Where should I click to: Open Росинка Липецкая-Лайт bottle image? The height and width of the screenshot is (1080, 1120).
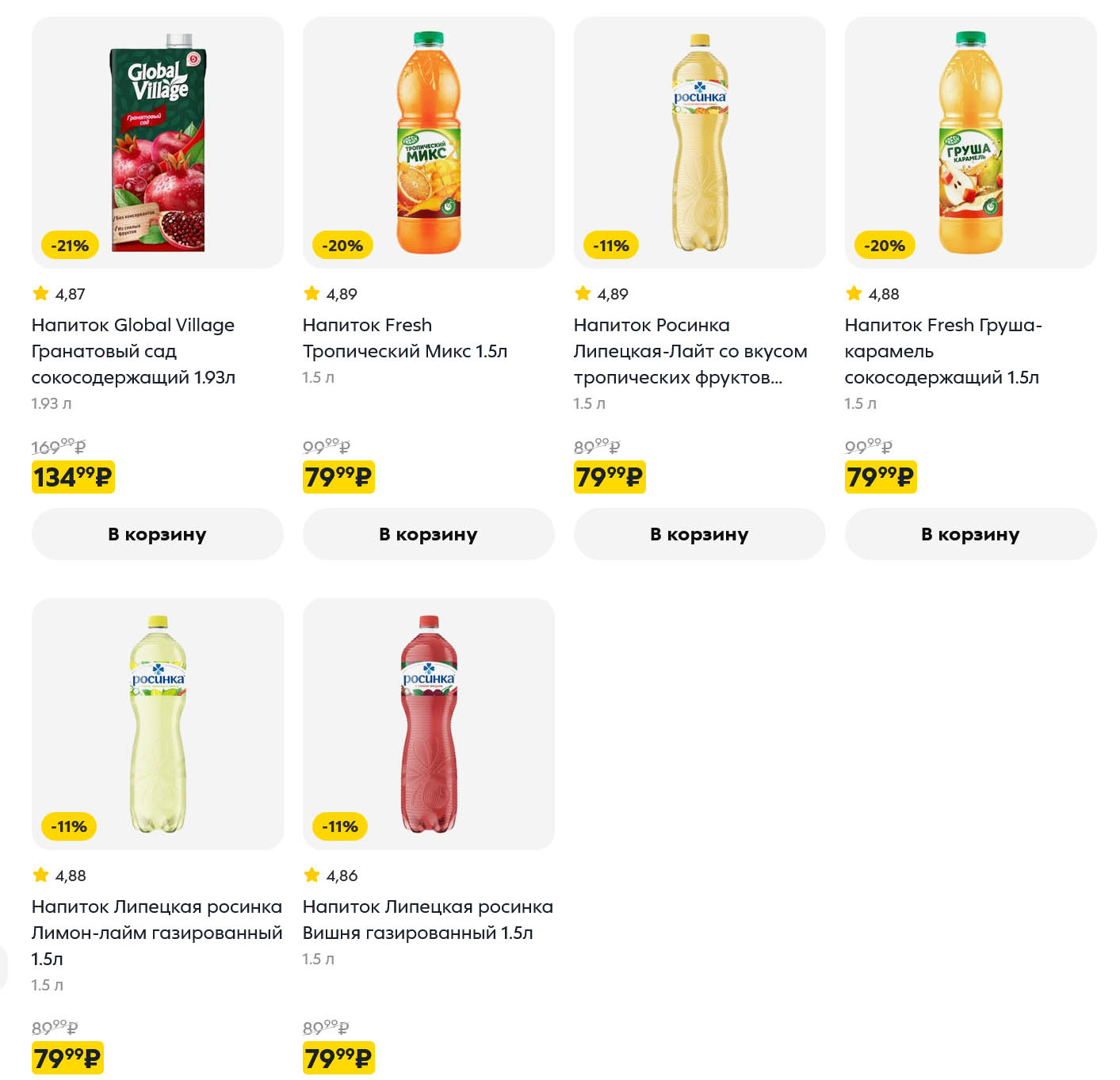pyautogui.click(x=700, y=143)
